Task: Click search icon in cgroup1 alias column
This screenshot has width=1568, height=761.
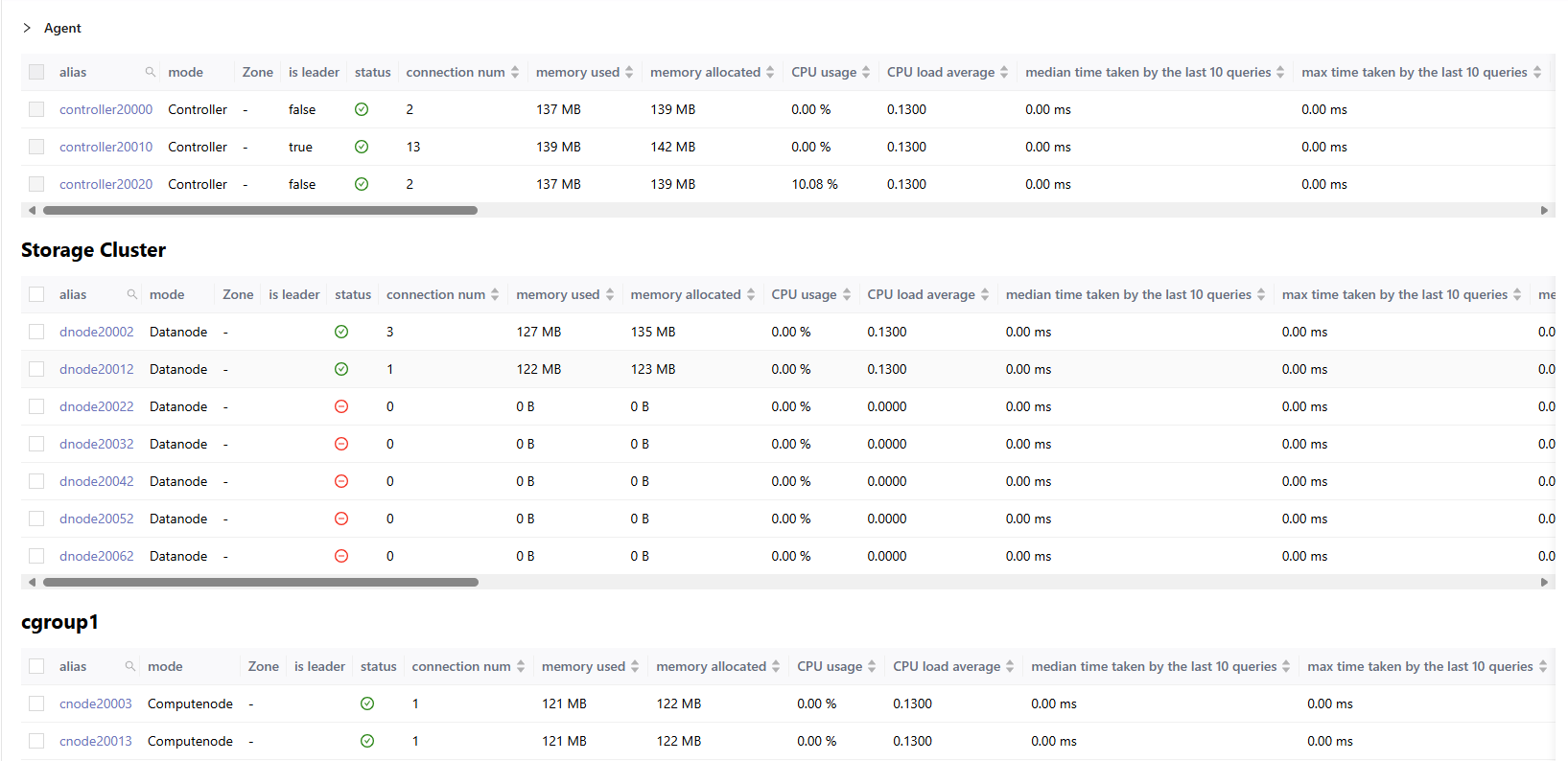Action: 130,666
